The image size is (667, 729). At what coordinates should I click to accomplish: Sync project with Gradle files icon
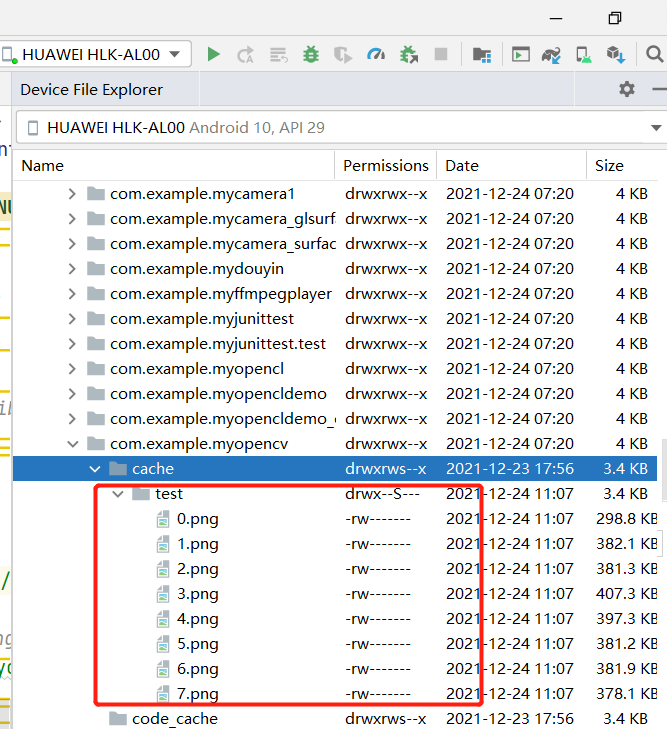pyautogui.click(x=551, y=55)
